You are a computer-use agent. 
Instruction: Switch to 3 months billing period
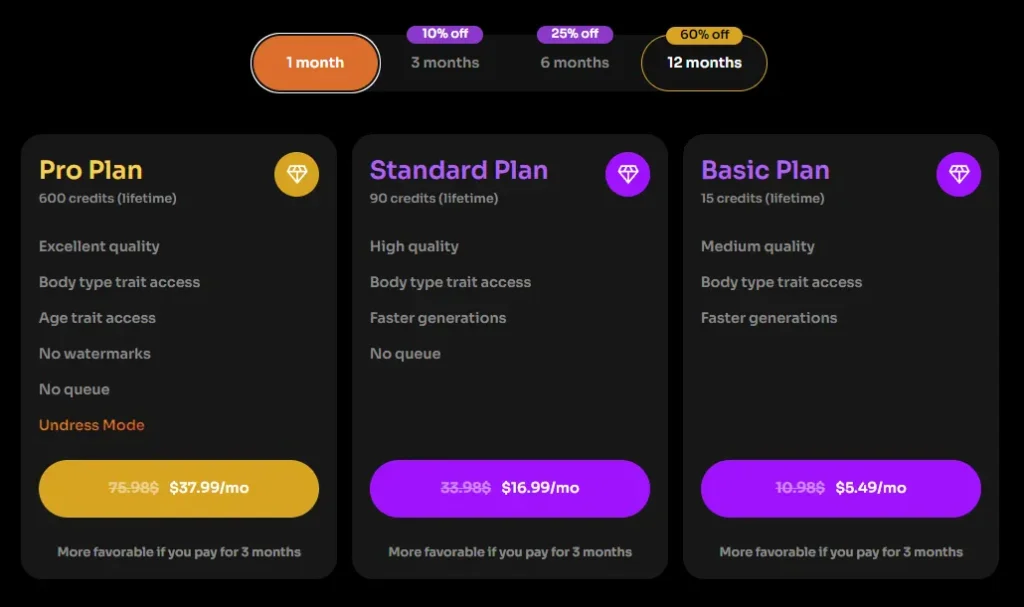[445, 63]
